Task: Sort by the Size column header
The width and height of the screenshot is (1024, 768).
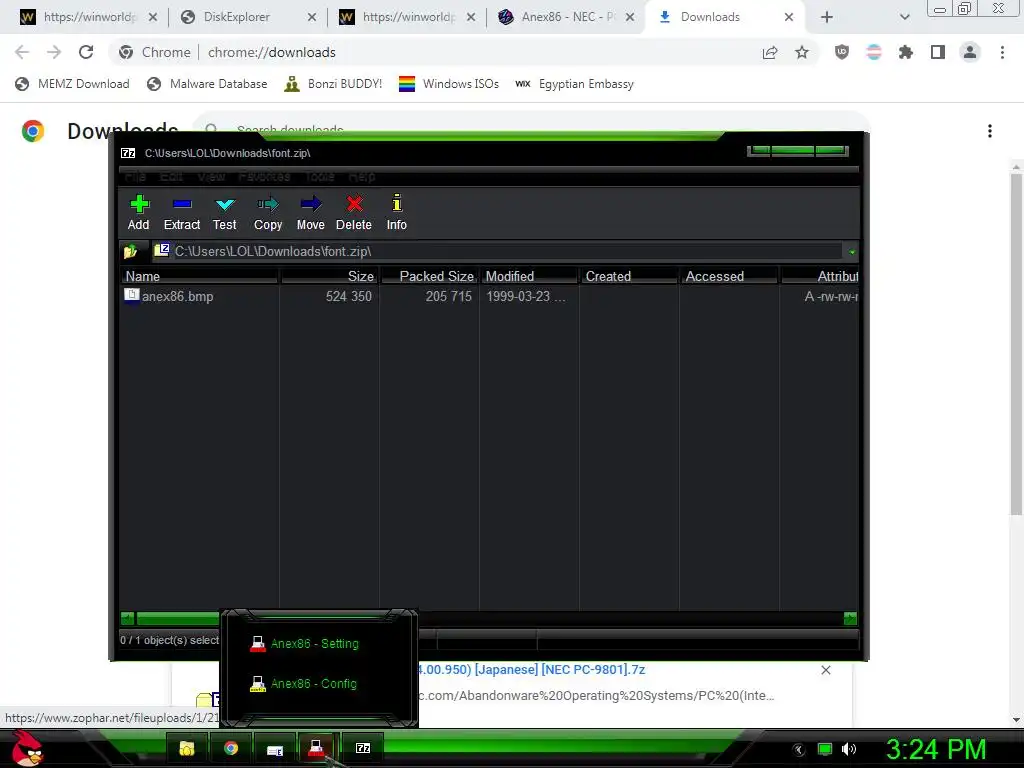Action: 329,276
